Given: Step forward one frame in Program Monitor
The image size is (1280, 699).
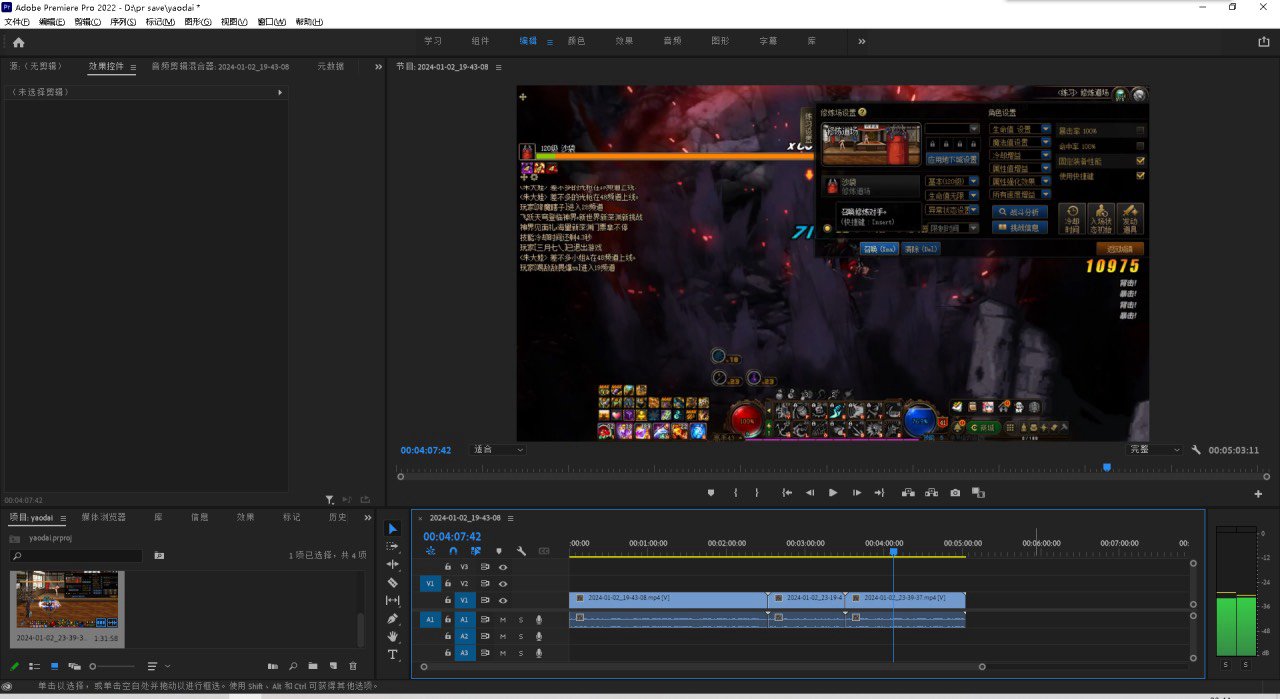Looking at the screenshot, I should point(857,493).
